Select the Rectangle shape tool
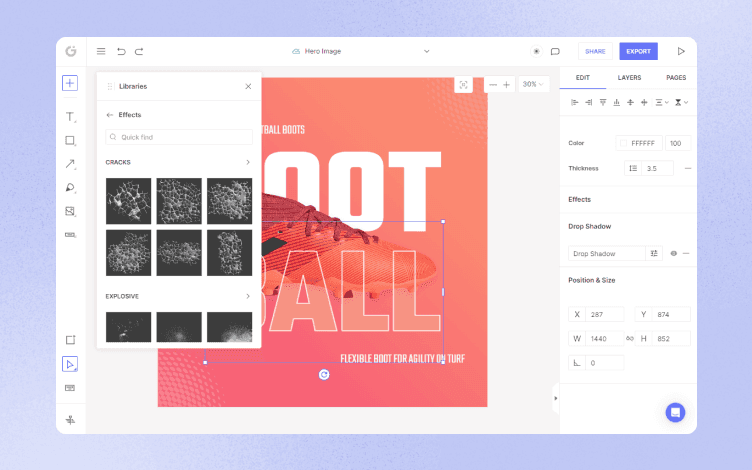 pos(70,141)
